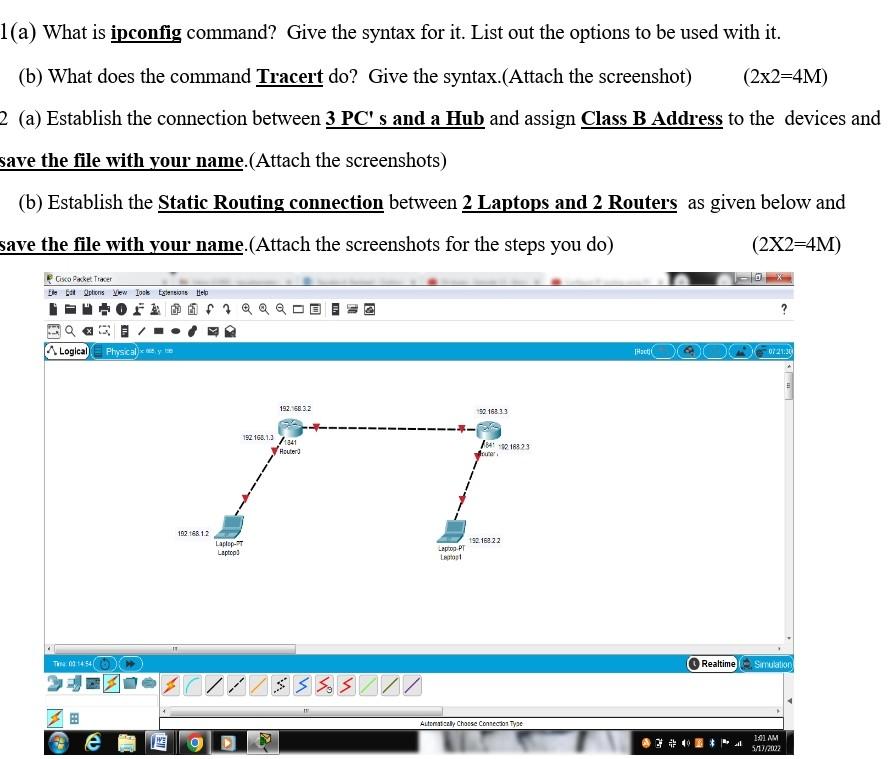The width and height of the screenshot is (893, 759).
Task: Select Laptop0 in the topology
Action: point(229,525)
